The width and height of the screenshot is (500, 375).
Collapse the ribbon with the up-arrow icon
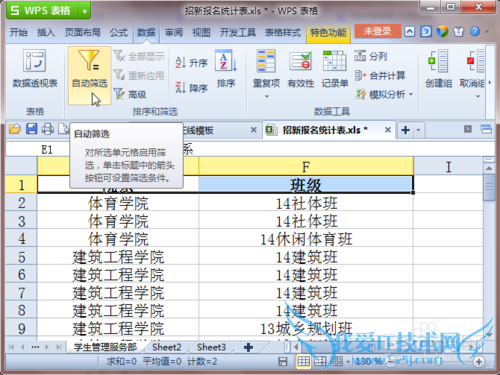(409, 32)
